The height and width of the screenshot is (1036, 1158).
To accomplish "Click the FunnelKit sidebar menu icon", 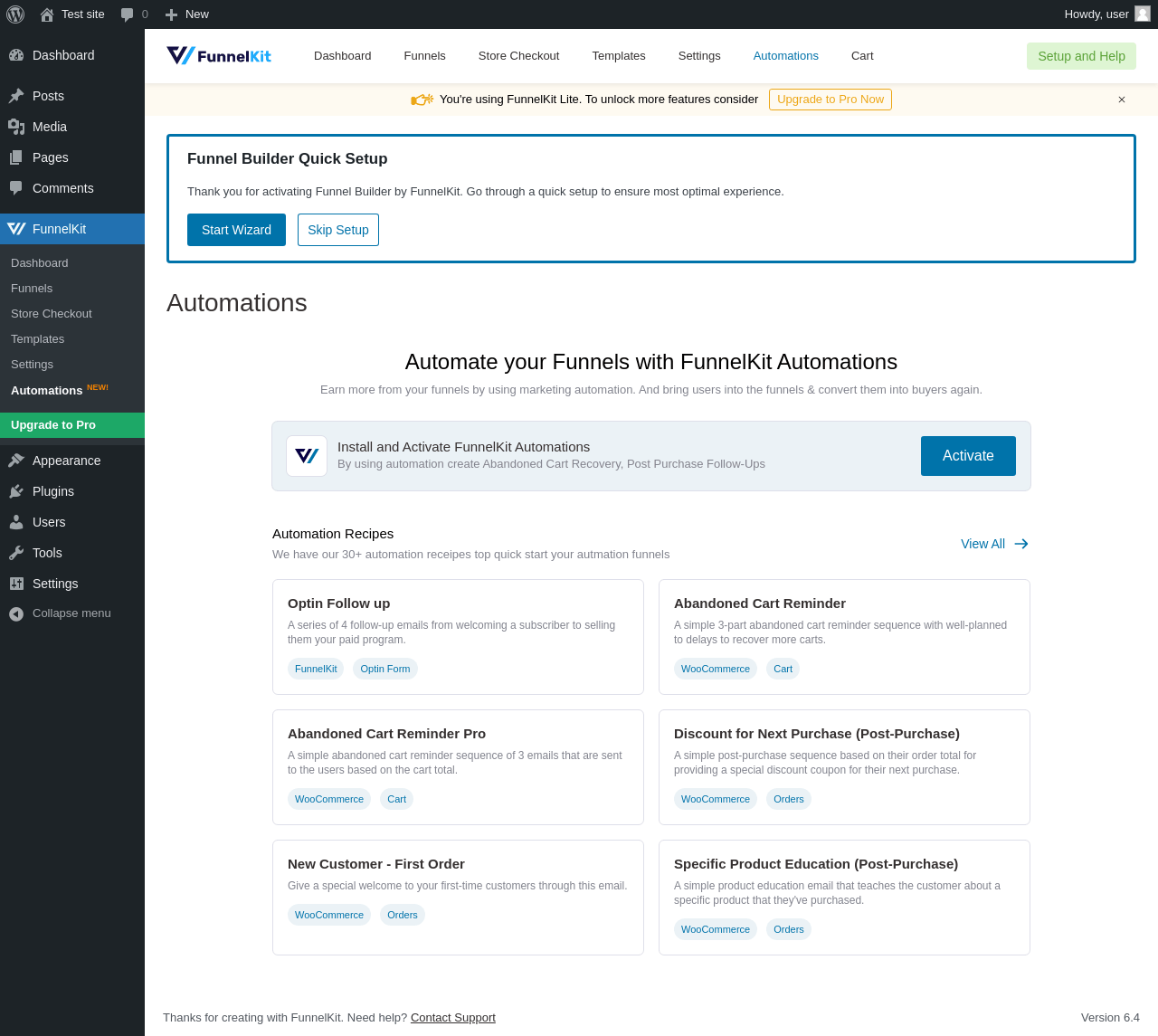I will coord(16,229).
